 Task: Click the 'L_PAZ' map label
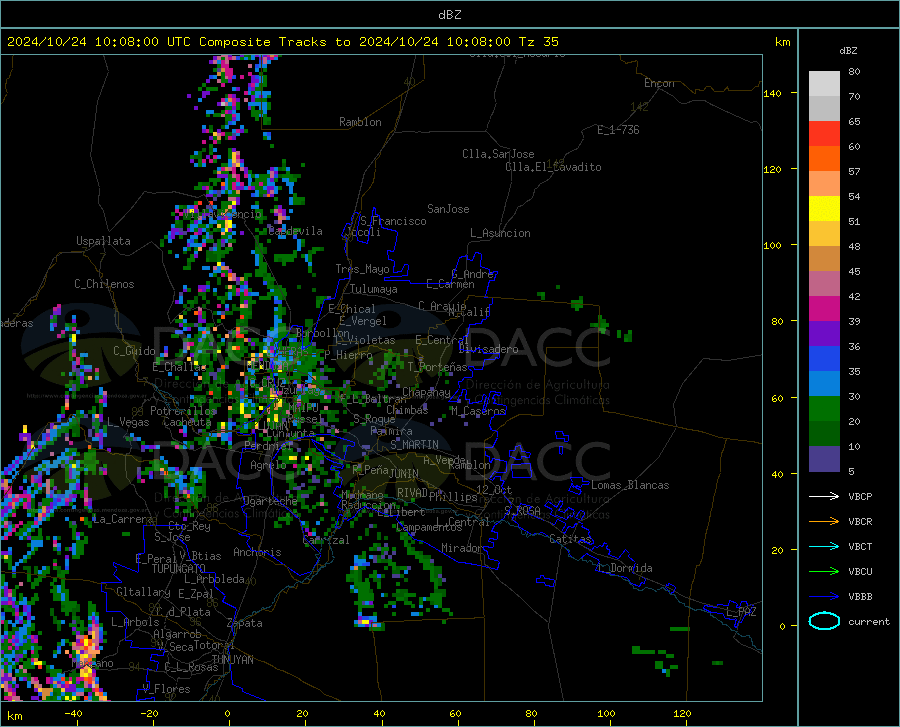coord(742,612)
